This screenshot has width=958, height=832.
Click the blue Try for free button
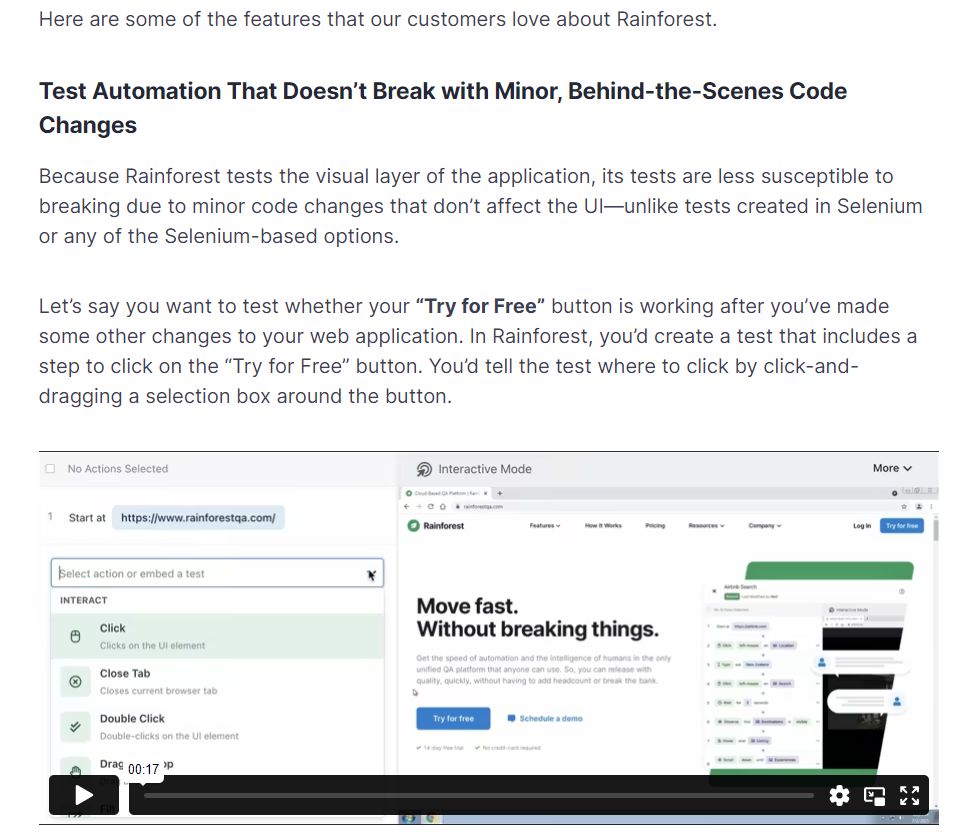(x=452, y=718)
